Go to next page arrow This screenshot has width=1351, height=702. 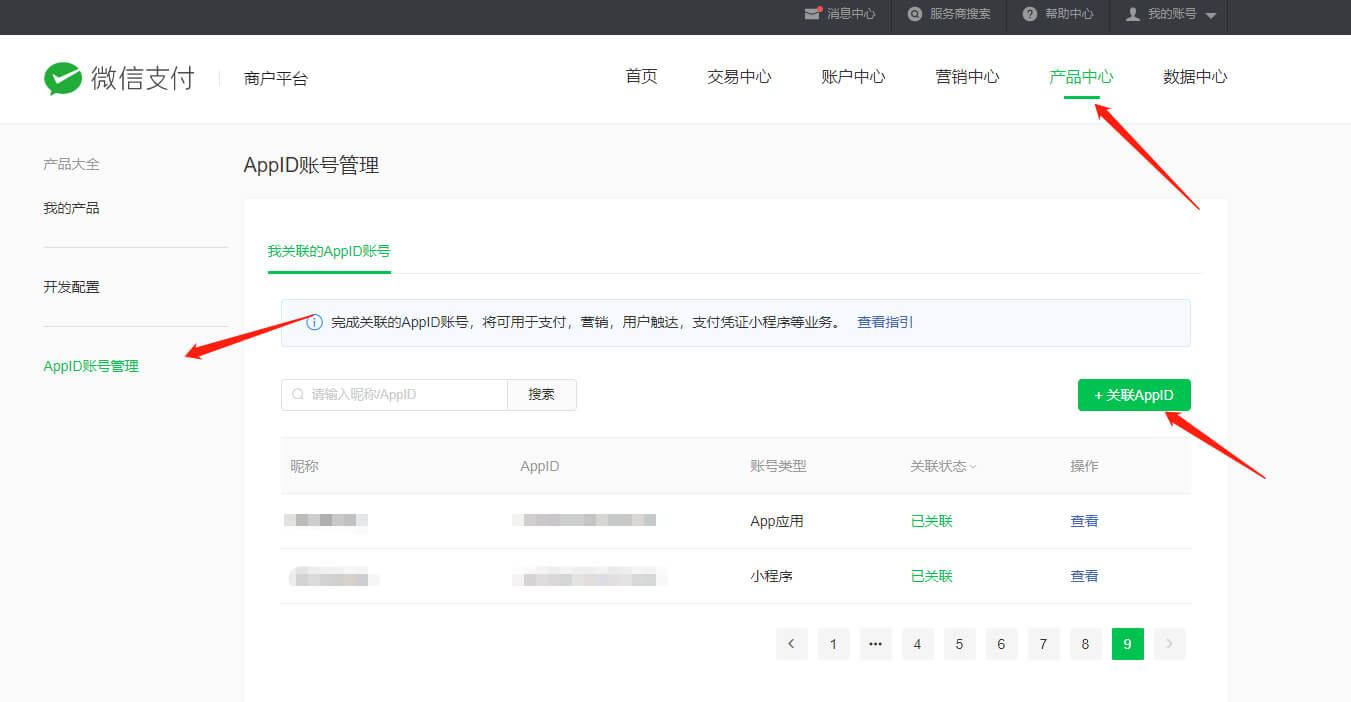point(1169,644)
